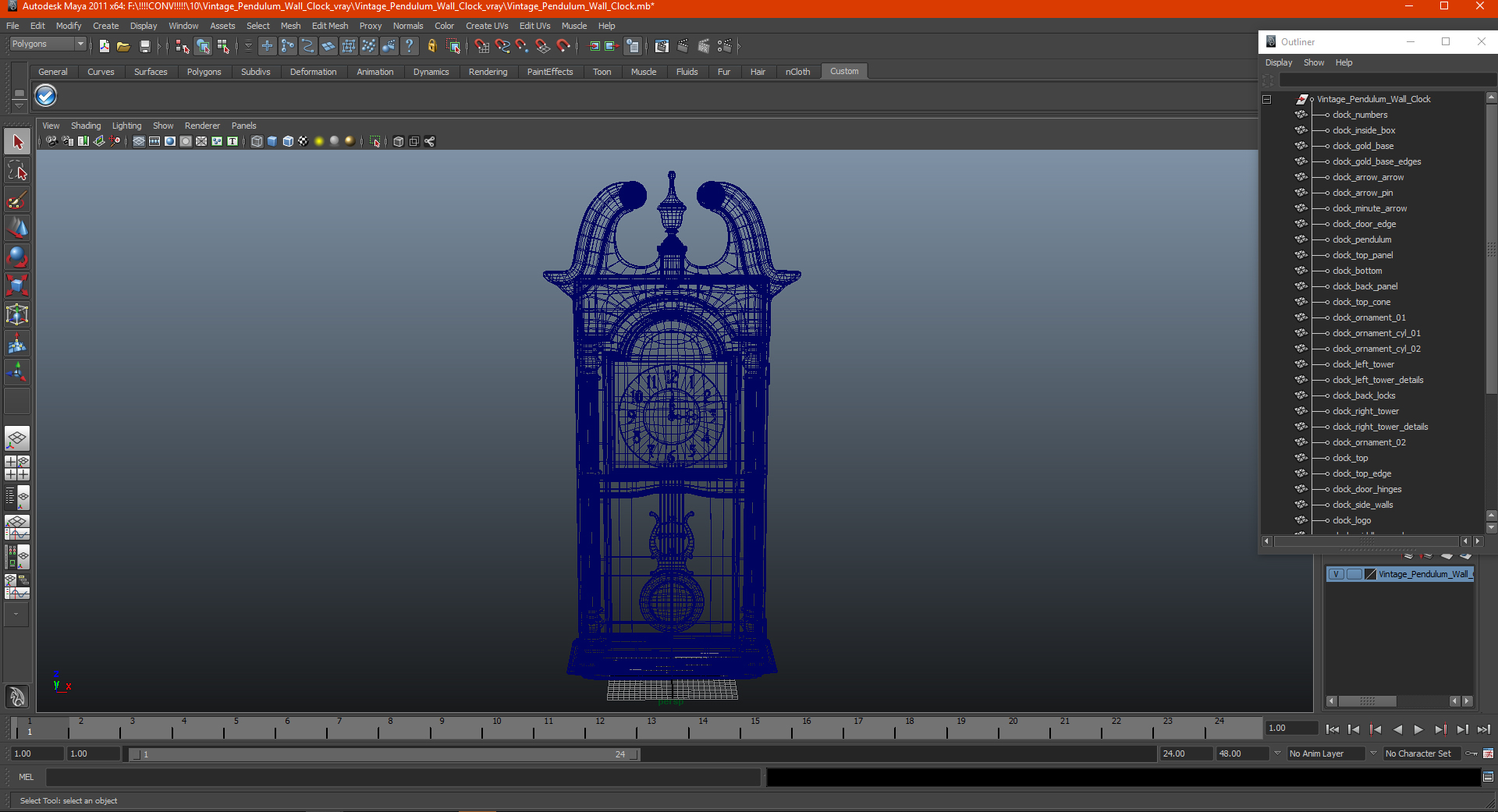Open the Outliner Display menu
This screenshot has height=812, width=1498.
[x=1279, y=62]
